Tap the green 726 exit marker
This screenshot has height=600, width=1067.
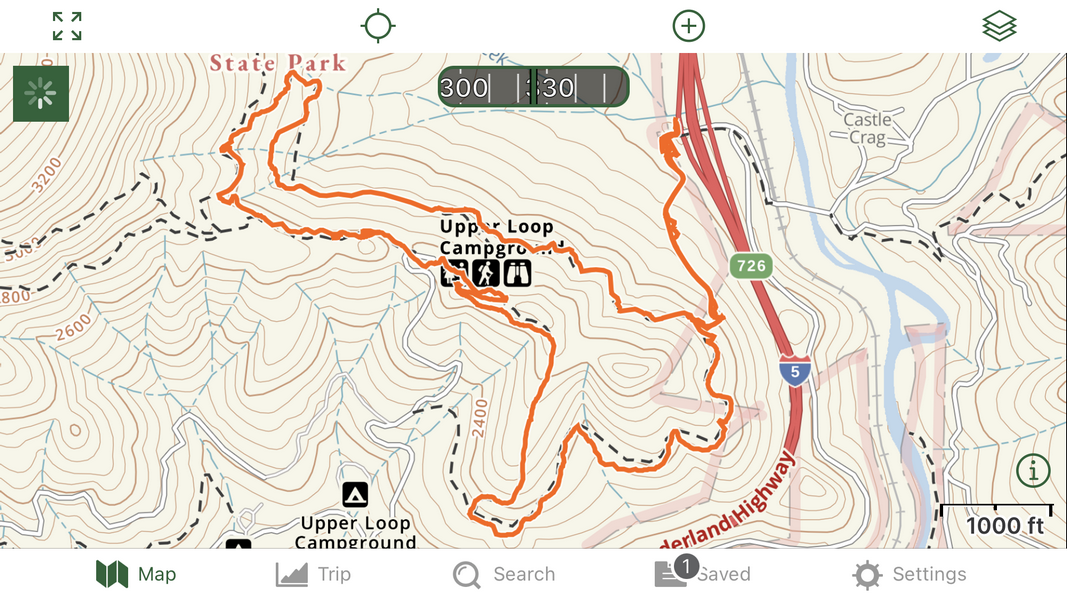751,265
